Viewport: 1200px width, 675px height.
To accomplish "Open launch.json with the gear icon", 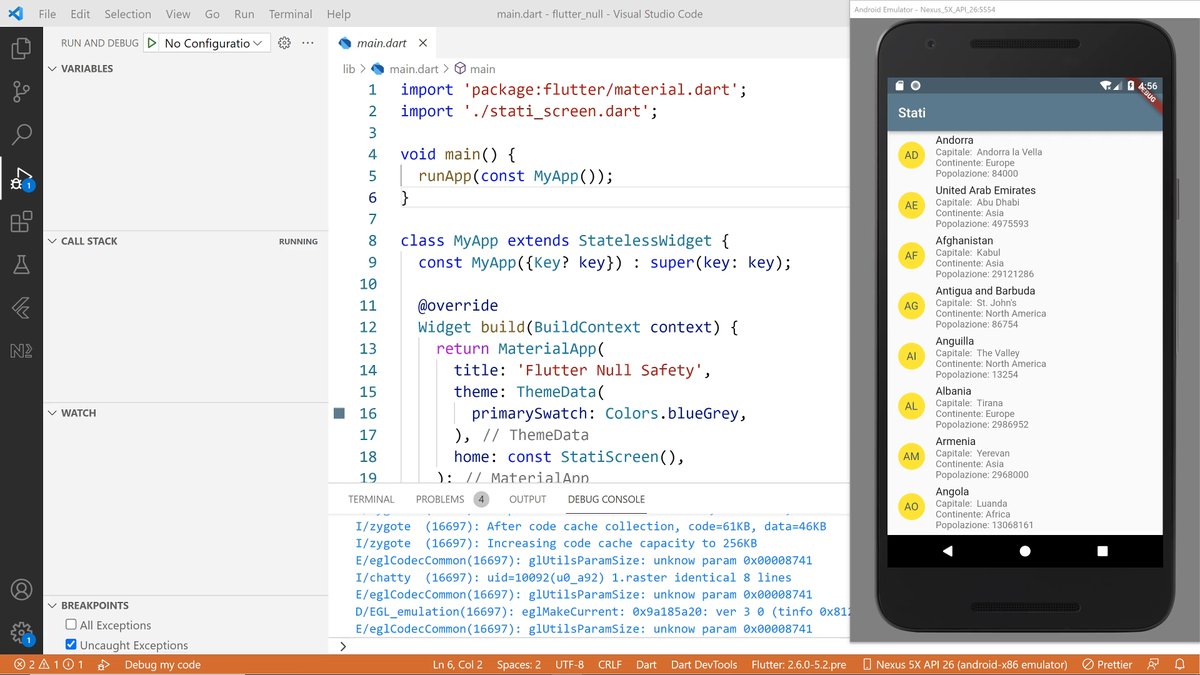I will pos(284,43).
